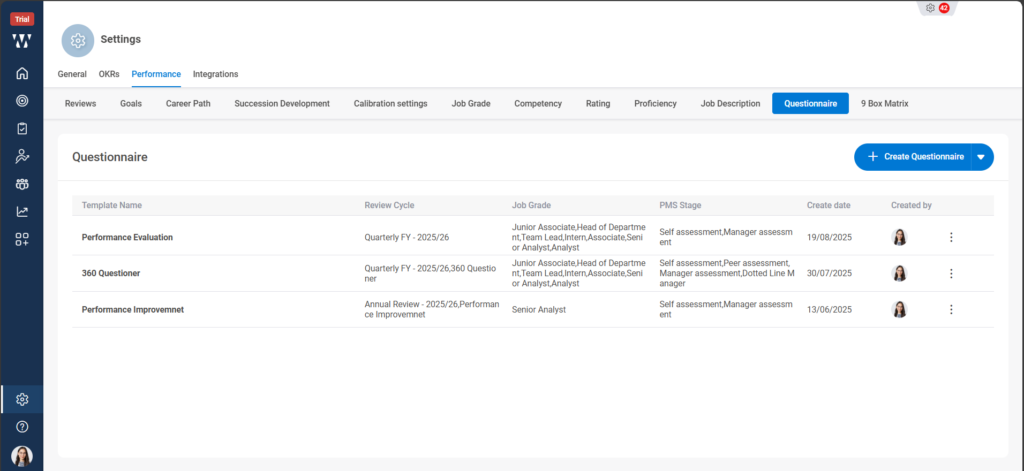Open the Career Path sub-tab
The width and height of the screenshot is (1024, 471).
point(188,104)
